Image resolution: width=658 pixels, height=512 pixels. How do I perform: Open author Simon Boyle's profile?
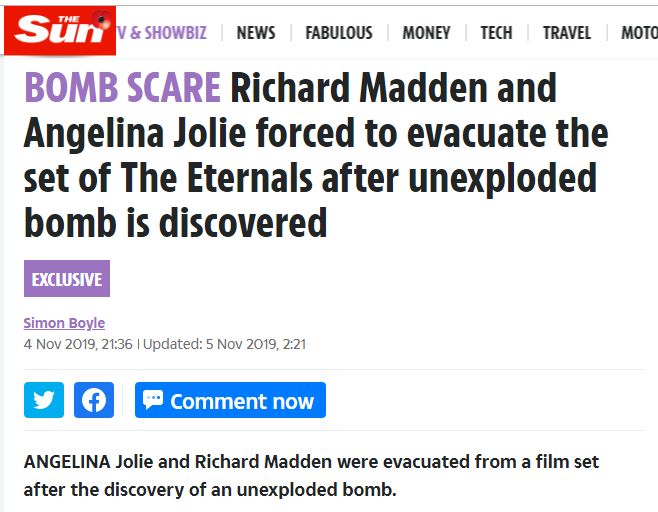64,323
